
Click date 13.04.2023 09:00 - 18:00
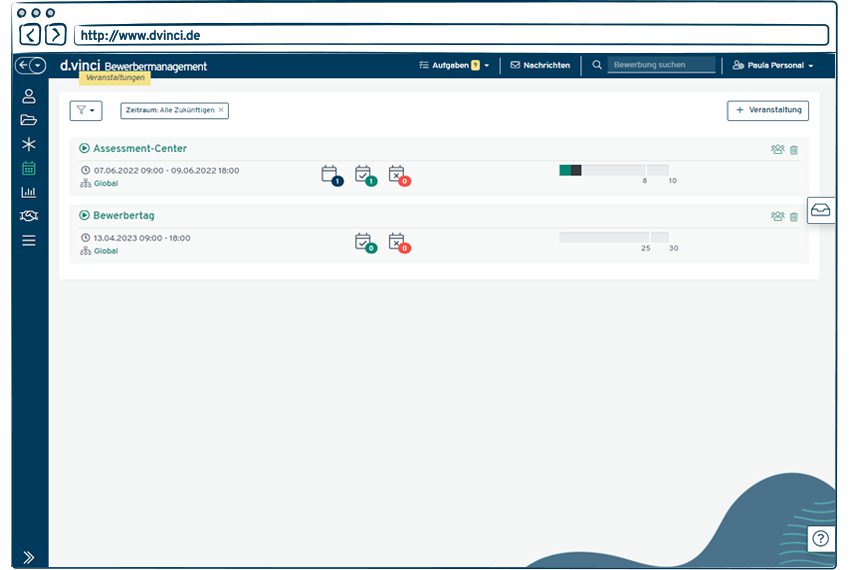[x=142, y=238]
